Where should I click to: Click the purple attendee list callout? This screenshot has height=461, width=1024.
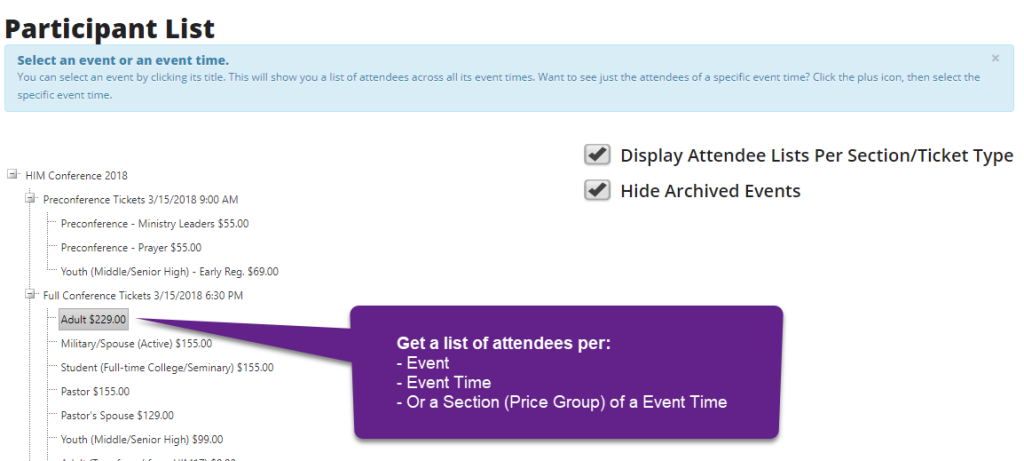pos(565,372)
